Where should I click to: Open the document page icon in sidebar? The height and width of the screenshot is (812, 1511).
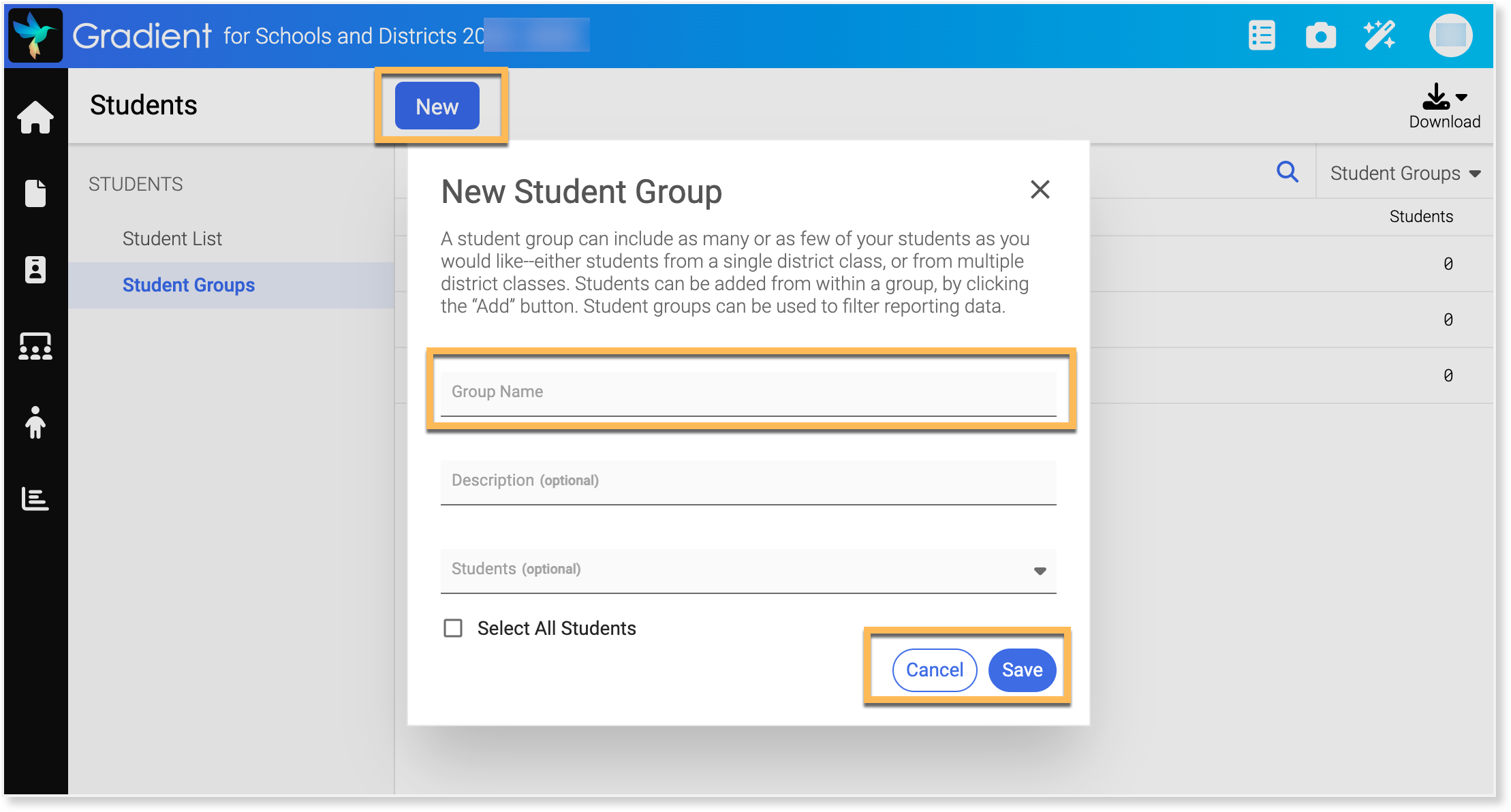point(35,193)
